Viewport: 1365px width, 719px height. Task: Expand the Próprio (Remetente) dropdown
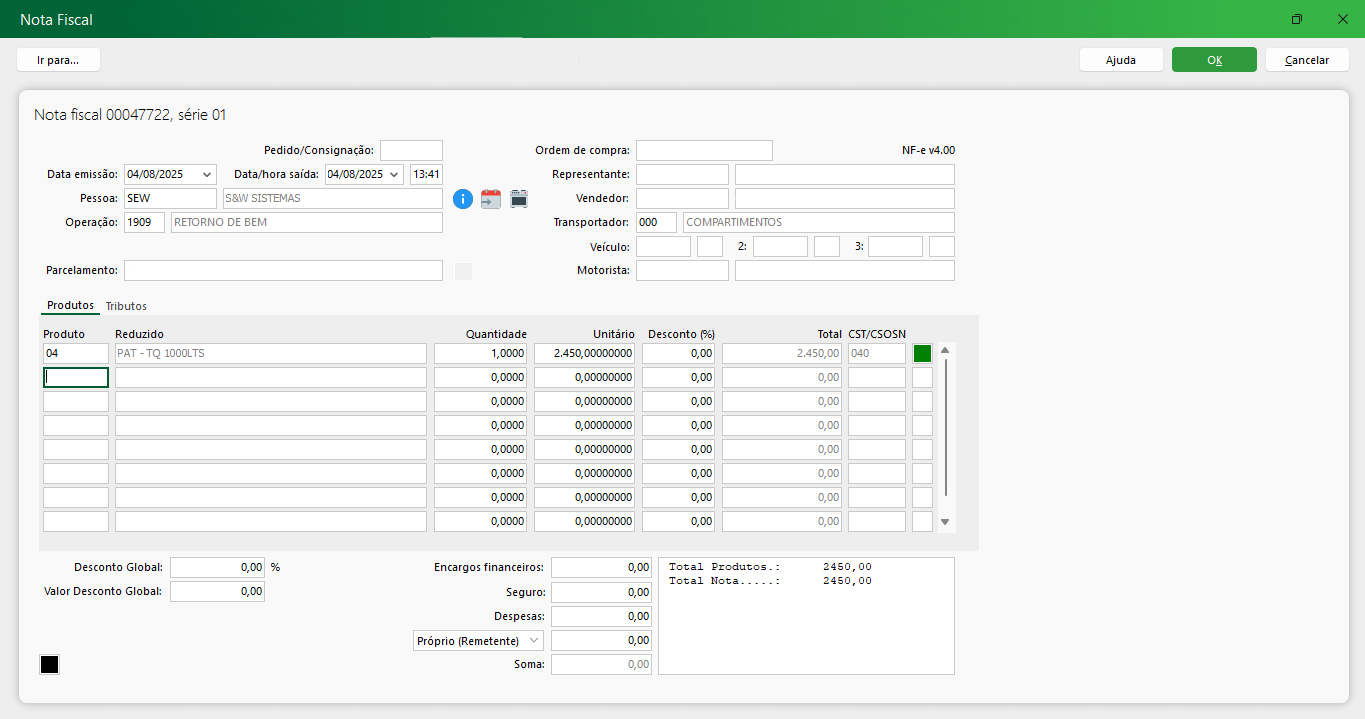pos(533,640)
